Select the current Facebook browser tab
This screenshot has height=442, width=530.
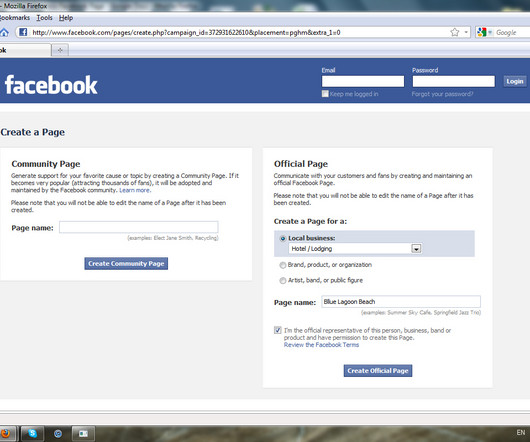(25, 50)
